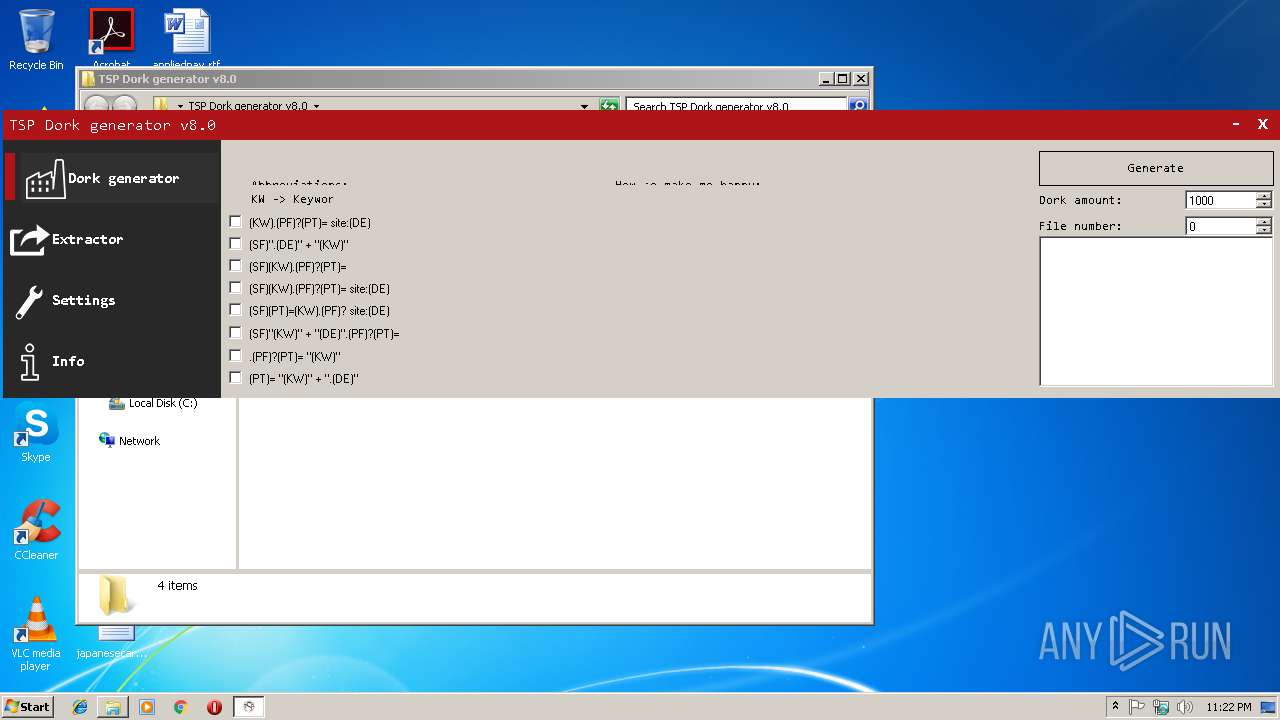Check the (SF)(PT)=(KW).(PF)? site:(DE) box
1280x720 pixels.
pyautogui.click(x=235, y=310)
